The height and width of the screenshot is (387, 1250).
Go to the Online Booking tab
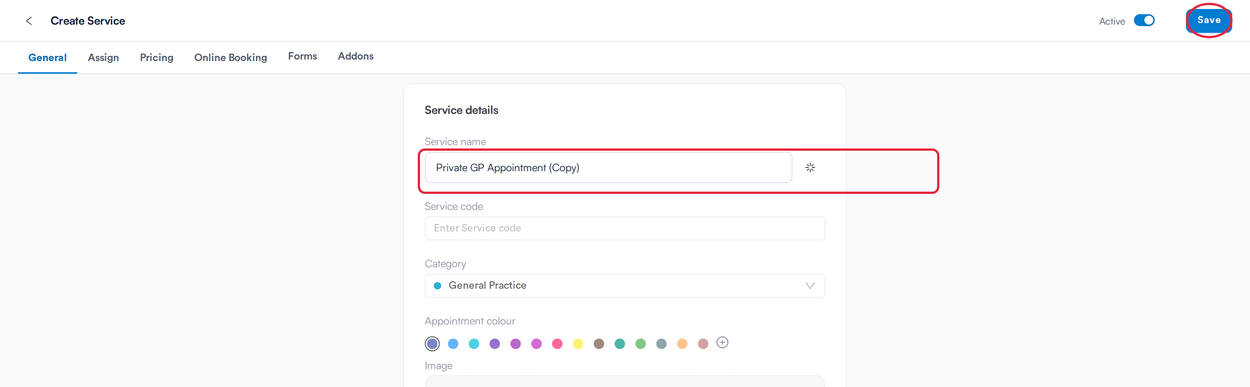click(230, 58)
